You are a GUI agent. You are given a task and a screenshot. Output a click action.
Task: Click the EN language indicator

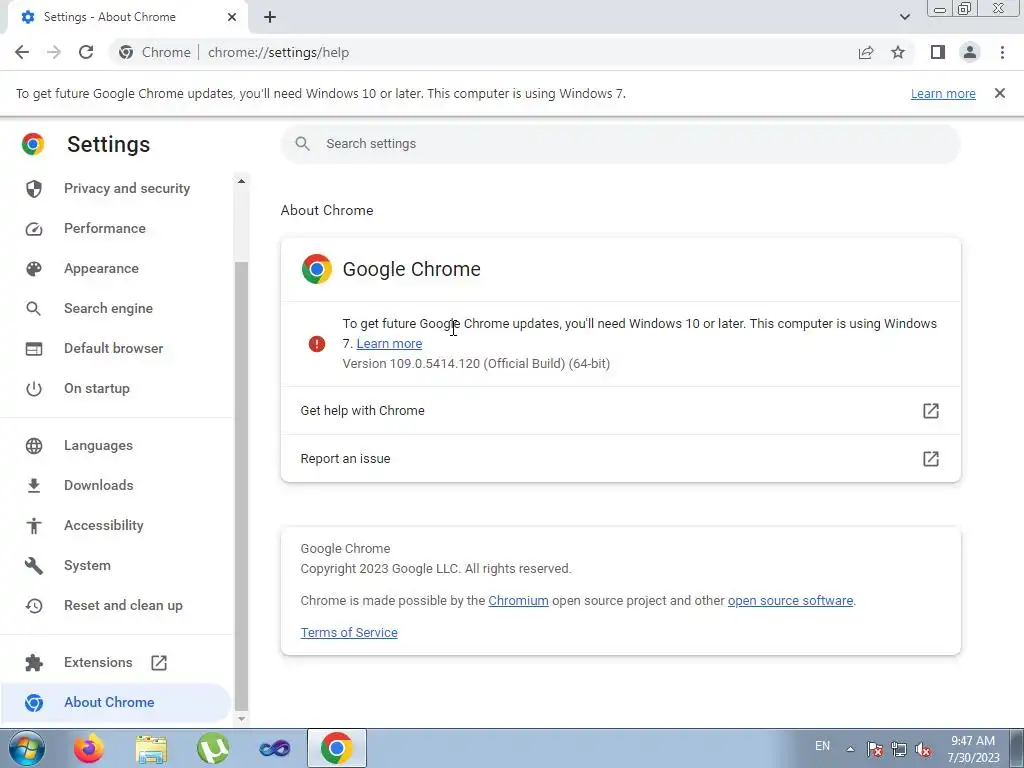tap(822, 746)
